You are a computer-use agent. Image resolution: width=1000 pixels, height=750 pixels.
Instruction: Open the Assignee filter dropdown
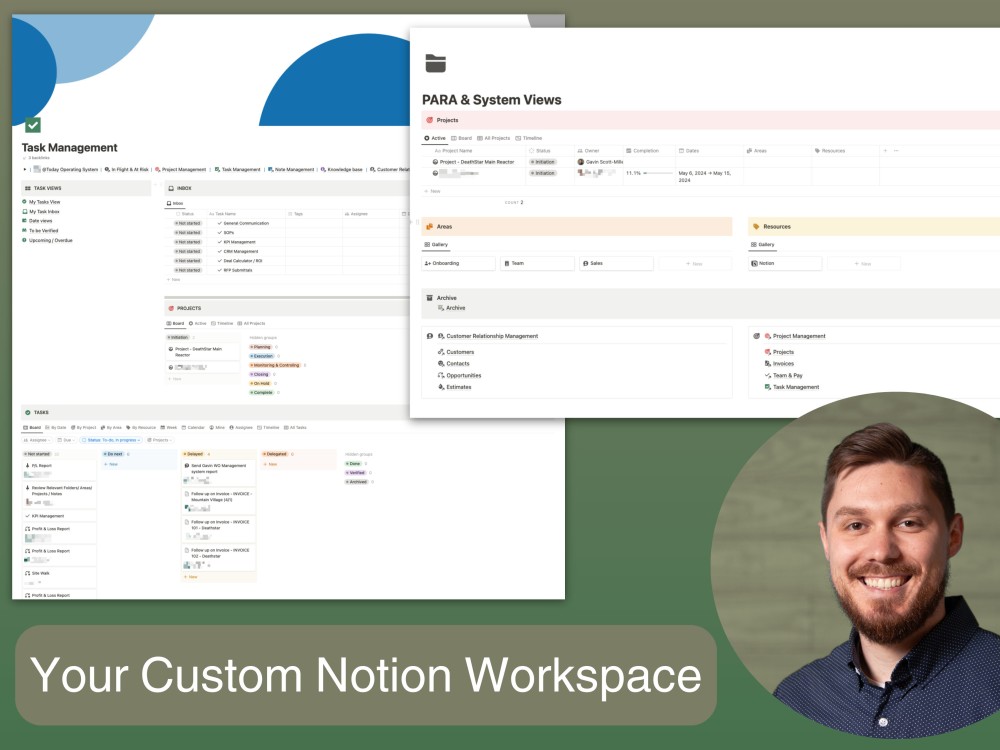pos(37,440)
